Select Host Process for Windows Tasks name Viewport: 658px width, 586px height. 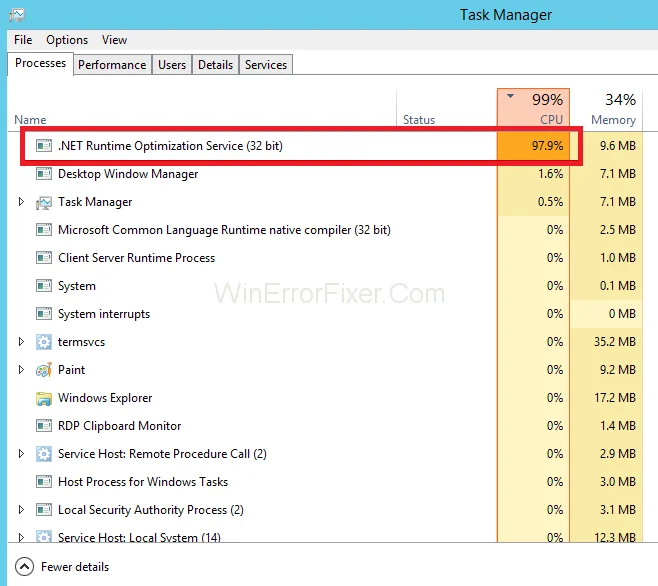pos(143,482)
